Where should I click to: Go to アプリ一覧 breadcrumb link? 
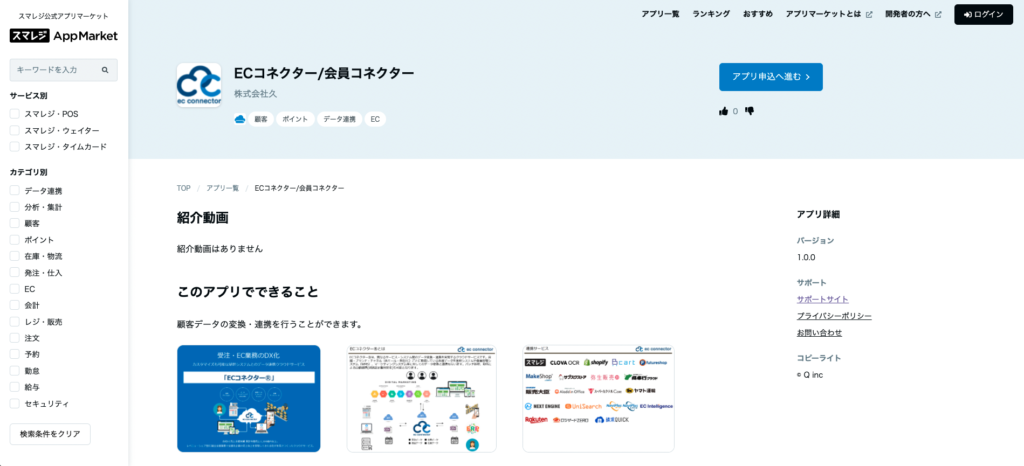(x=223, y=188)
